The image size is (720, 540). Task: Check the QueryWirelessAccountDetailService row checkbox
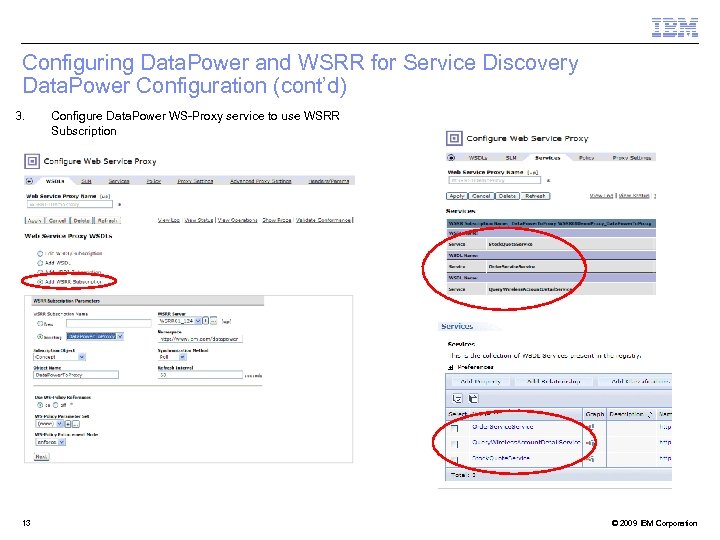click(x=455, y=444)
